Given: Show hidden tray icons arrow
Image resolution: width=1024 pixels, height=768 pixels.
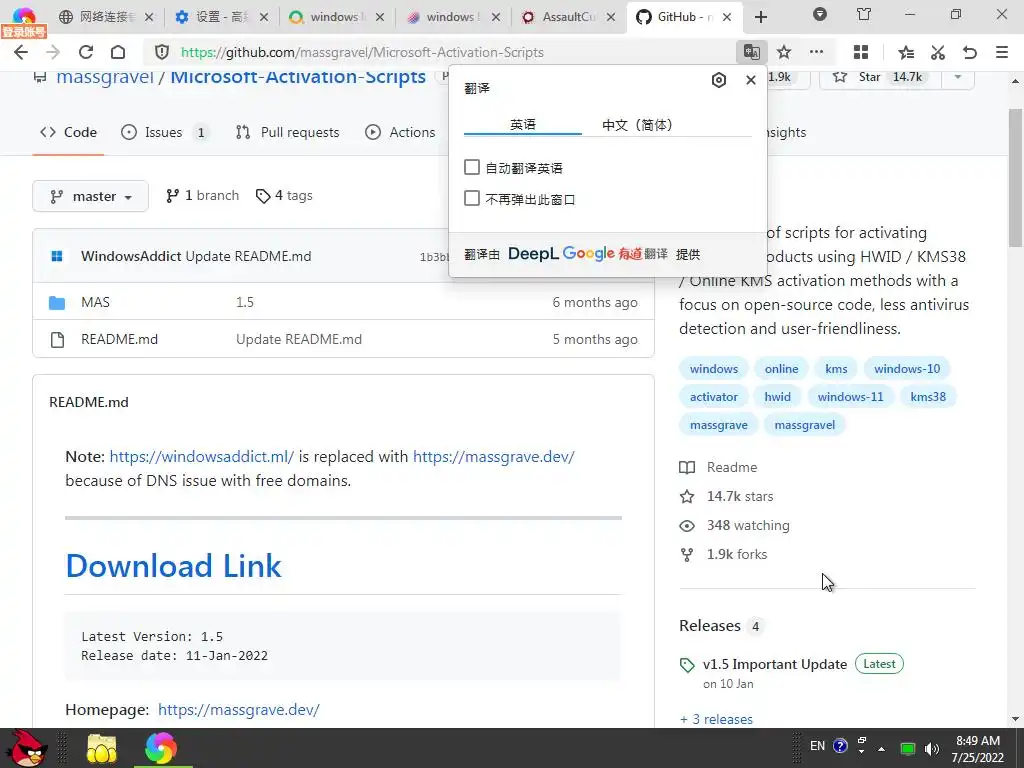Looking at the screenshot, I should (881, 748).
